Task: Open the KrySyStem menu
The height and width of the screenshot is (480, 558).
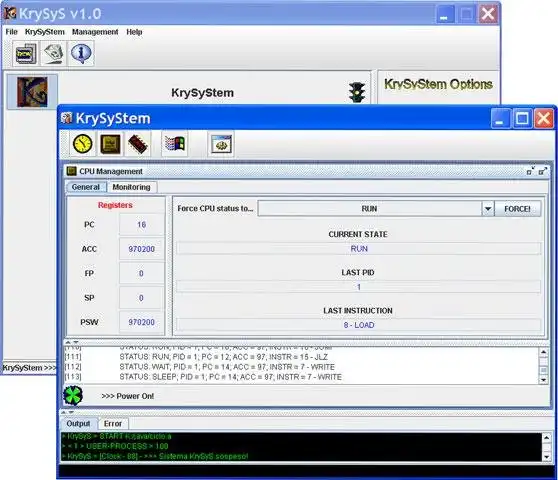Action: pos(45,32)
